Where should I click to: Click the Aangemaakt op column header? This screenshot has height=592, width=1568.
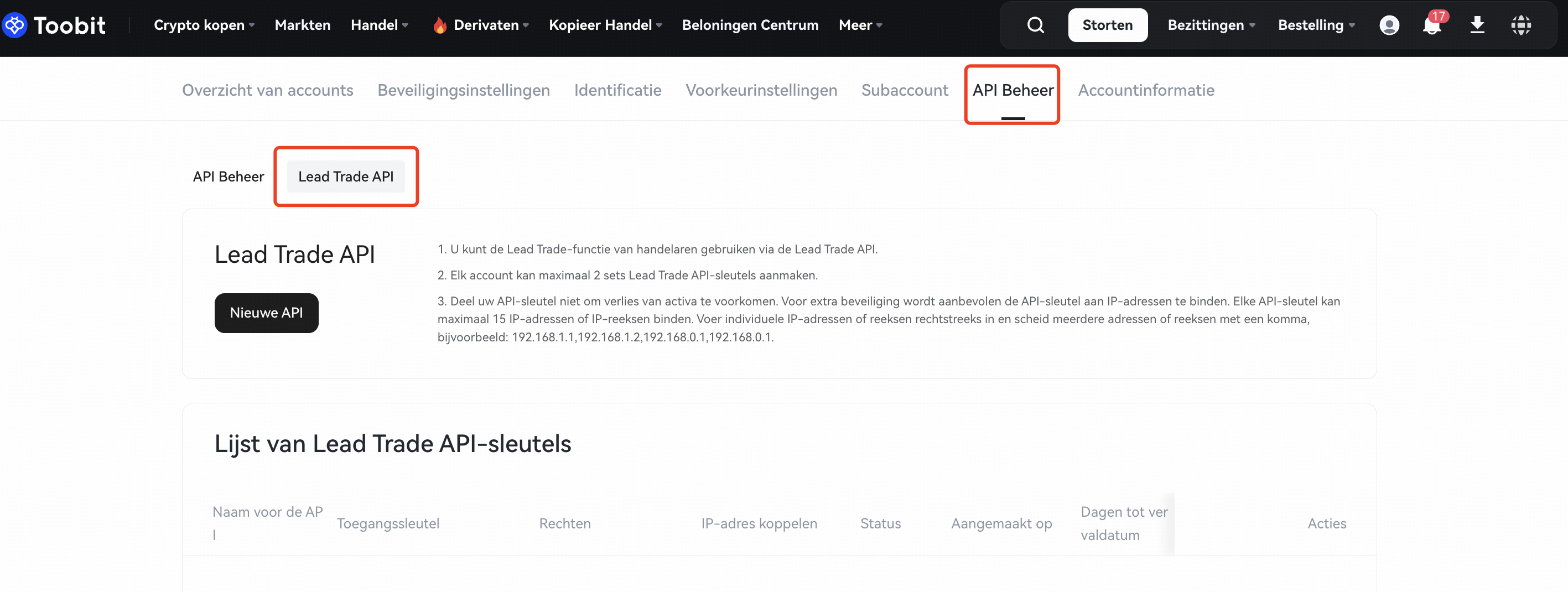tap(1001, 523)
